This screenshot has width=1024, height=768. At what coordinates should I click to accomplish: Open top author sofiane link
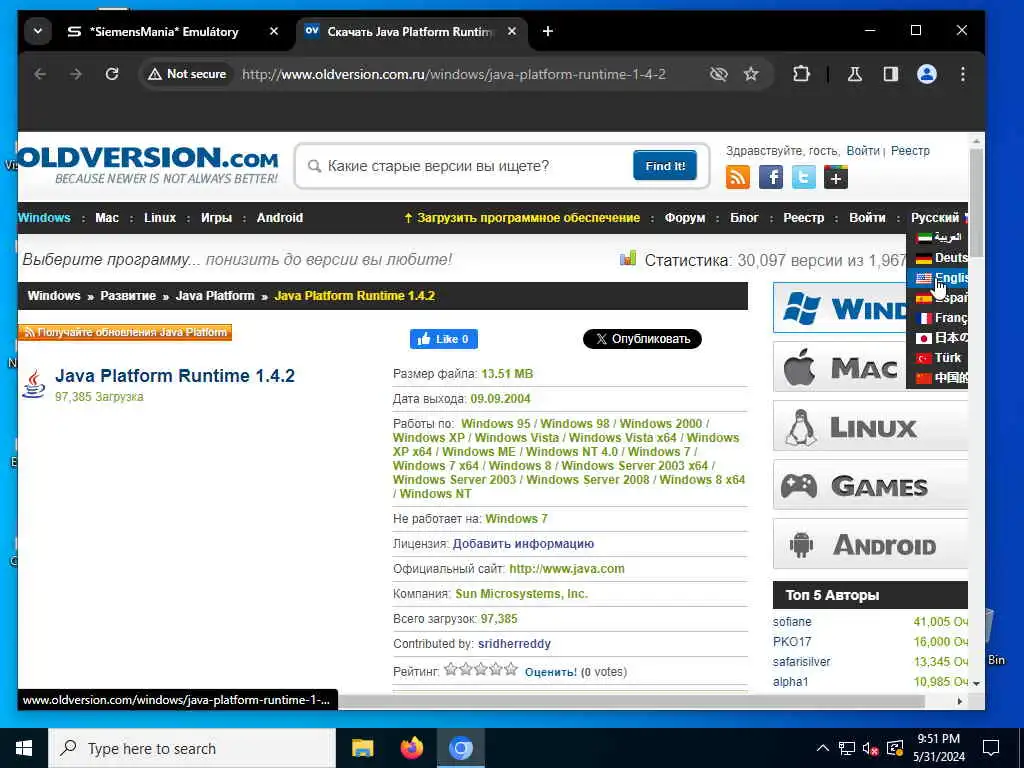point(792,622)
